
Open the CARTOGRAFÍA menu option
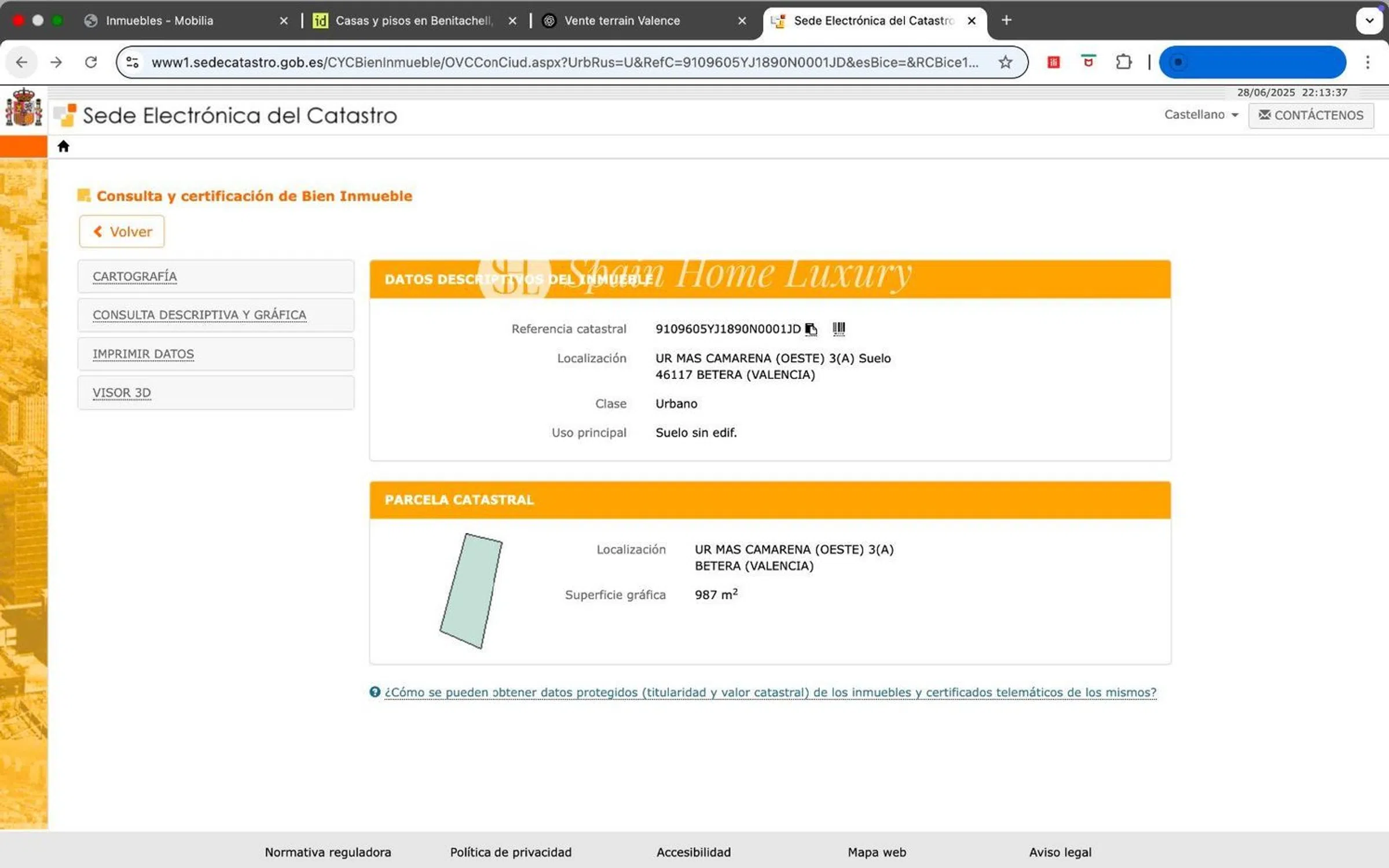(135, 277)
